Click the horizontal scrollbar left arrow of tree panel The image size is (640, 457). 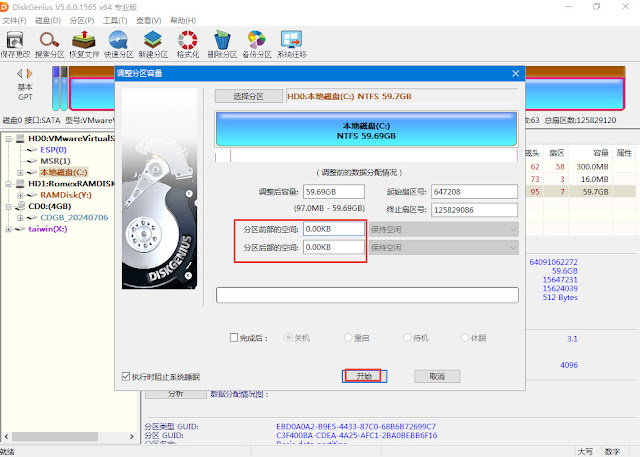point(6,437)
